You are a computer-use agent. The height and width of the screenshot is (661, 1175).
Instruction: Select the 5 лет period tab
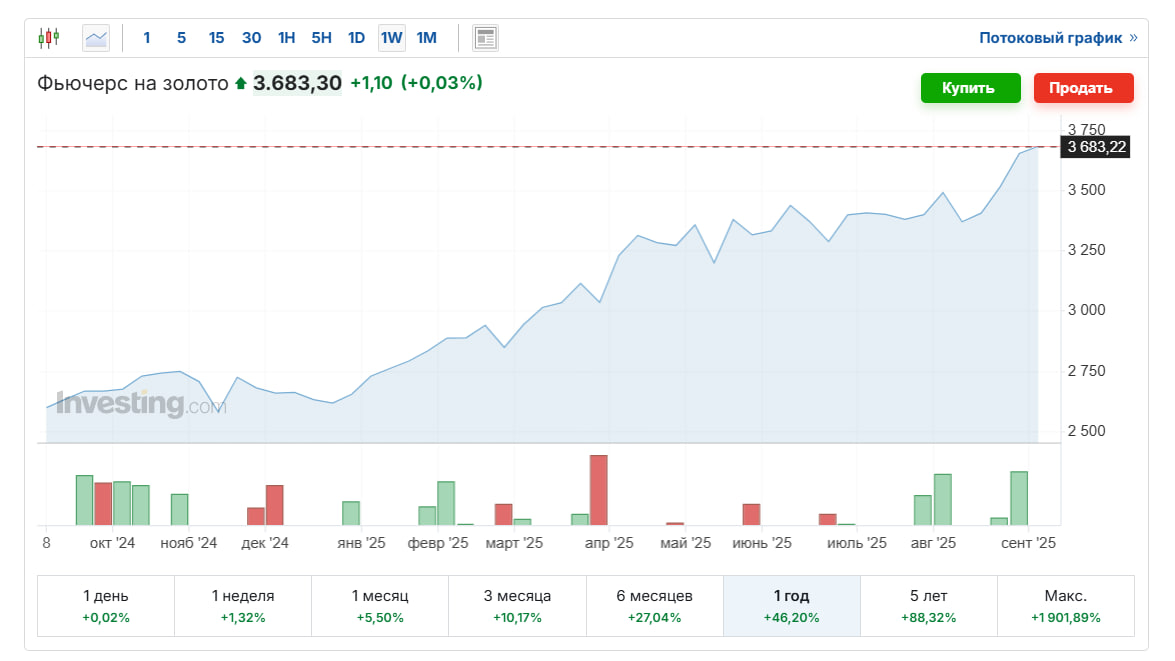928,606
